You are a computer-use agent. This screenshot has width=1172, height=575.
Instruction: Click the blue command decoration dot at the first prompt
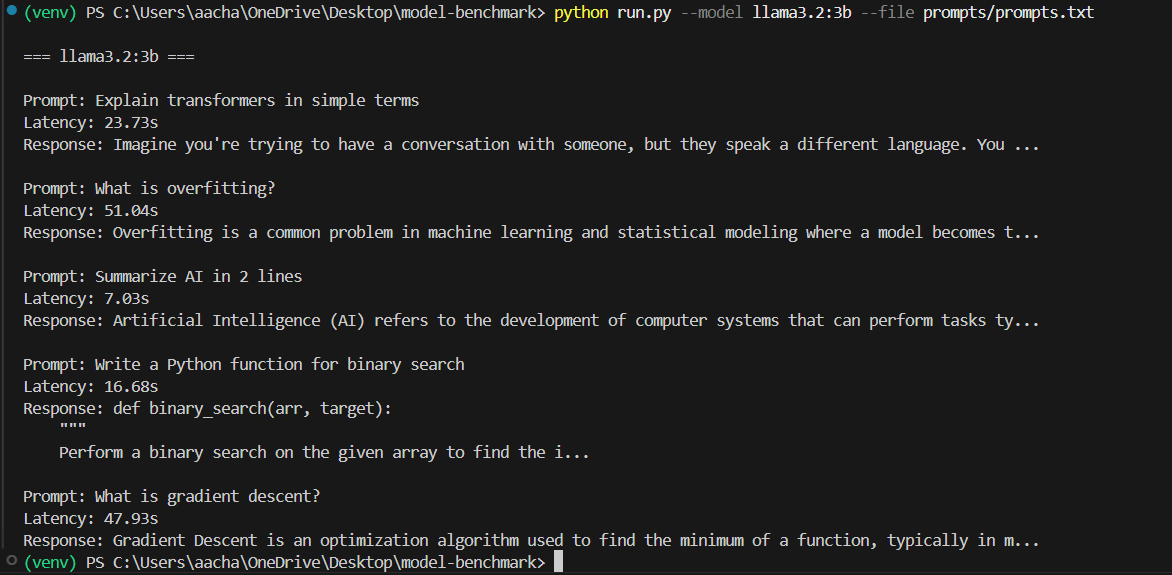click(x=10, y=10)
